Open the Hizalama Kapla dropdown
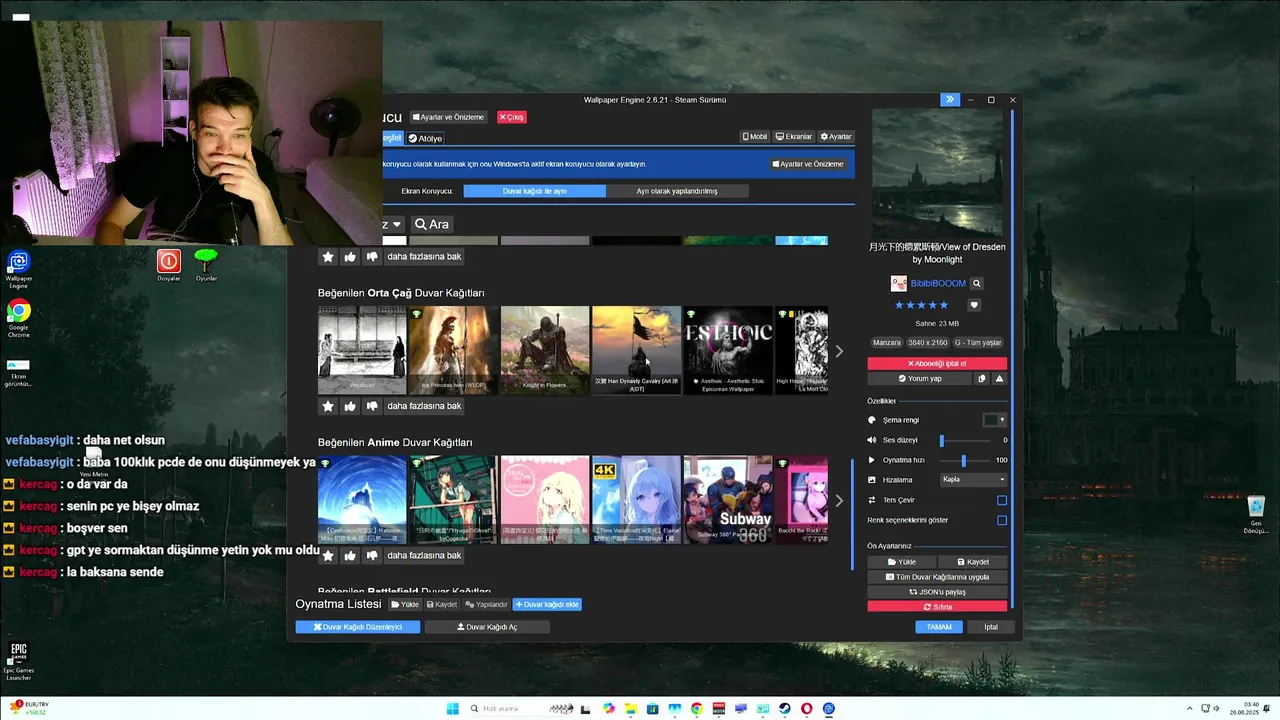This screenshot has height=720, width=1280. click(x=973, y=479)
